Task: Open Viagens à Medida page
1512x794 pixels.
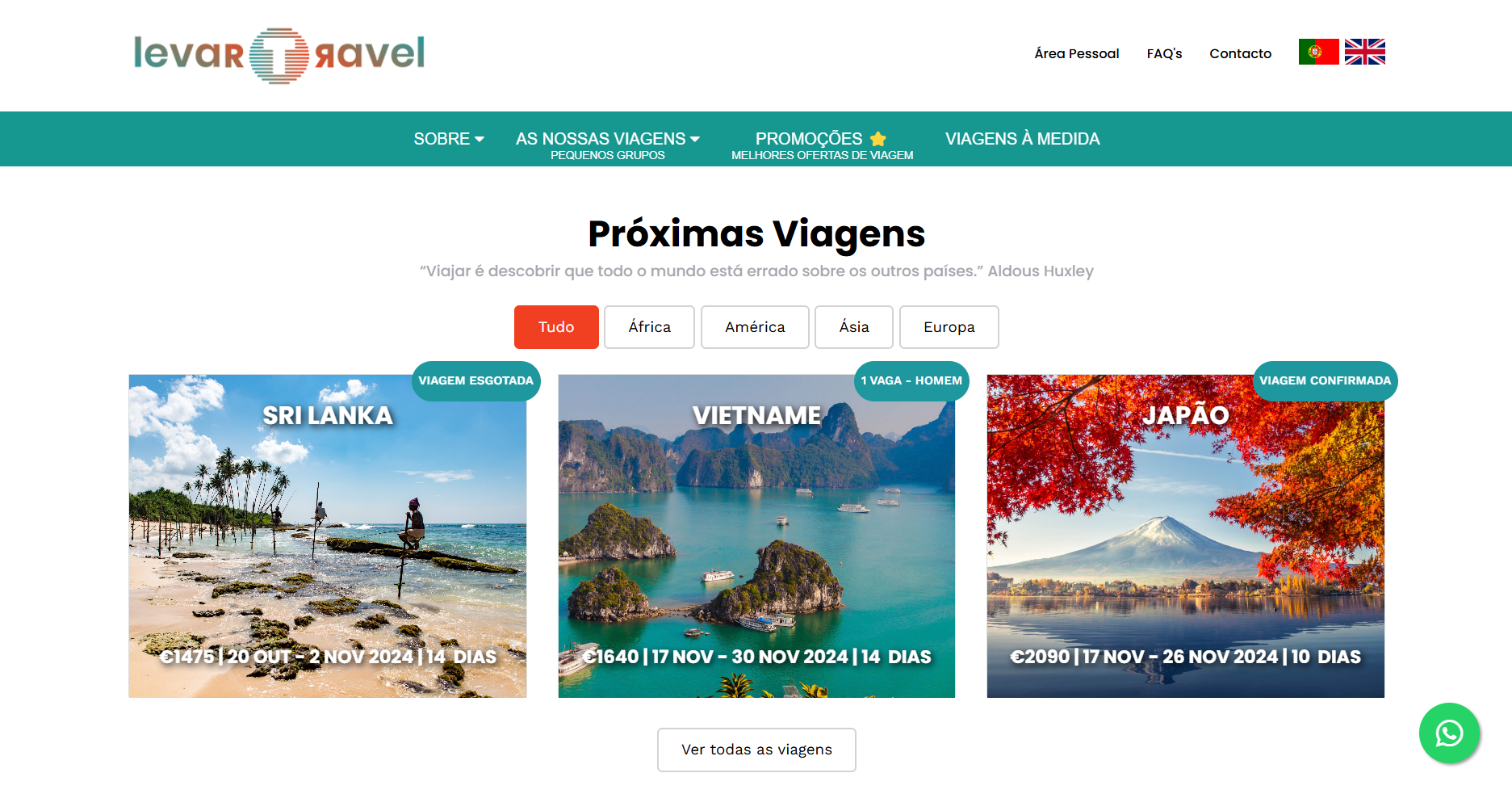Action: click(1022, 139)
